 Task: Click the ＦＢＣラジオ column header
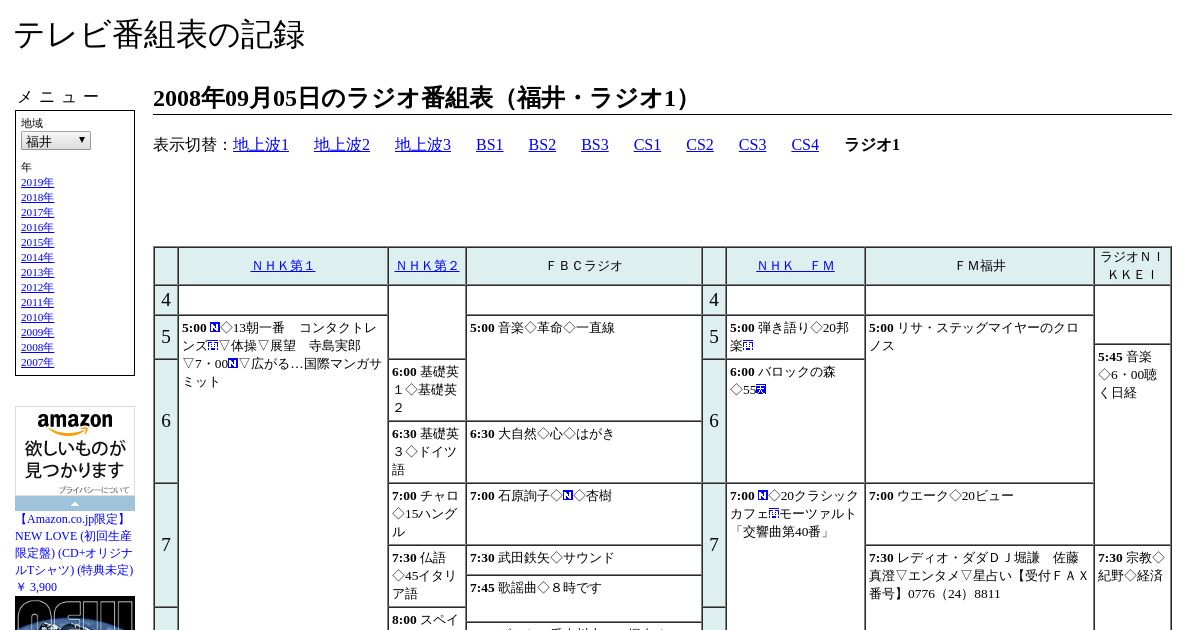(x=584, y=266)
